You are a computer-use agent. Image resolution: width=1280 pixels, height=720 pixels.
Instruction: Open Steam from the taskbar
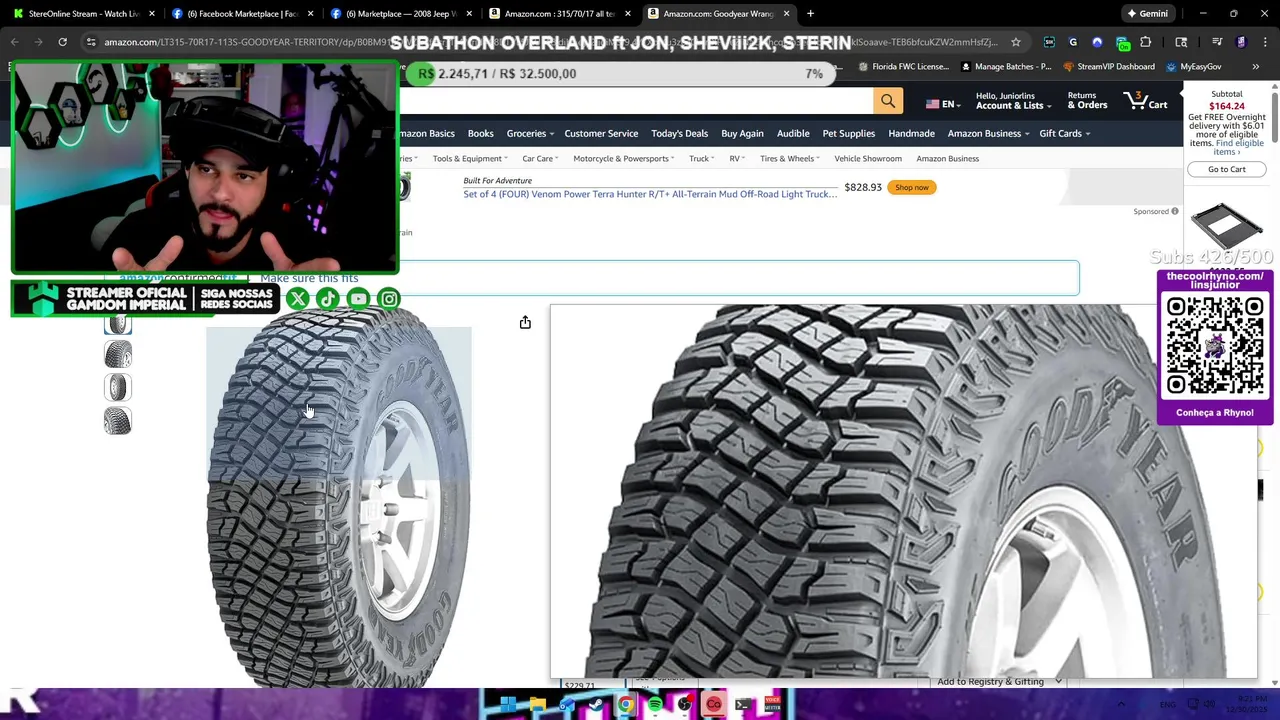(596, 705)
